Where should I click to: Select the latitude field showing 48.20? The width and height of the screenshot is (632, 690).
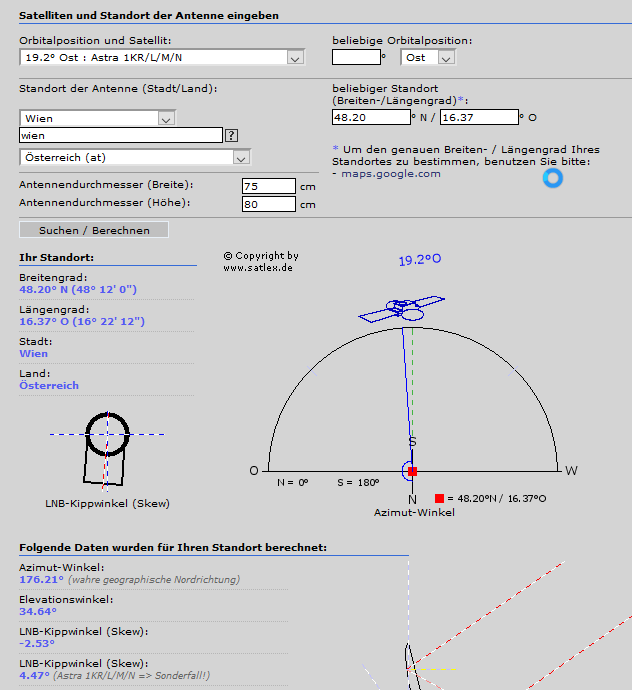coord(370,117)
